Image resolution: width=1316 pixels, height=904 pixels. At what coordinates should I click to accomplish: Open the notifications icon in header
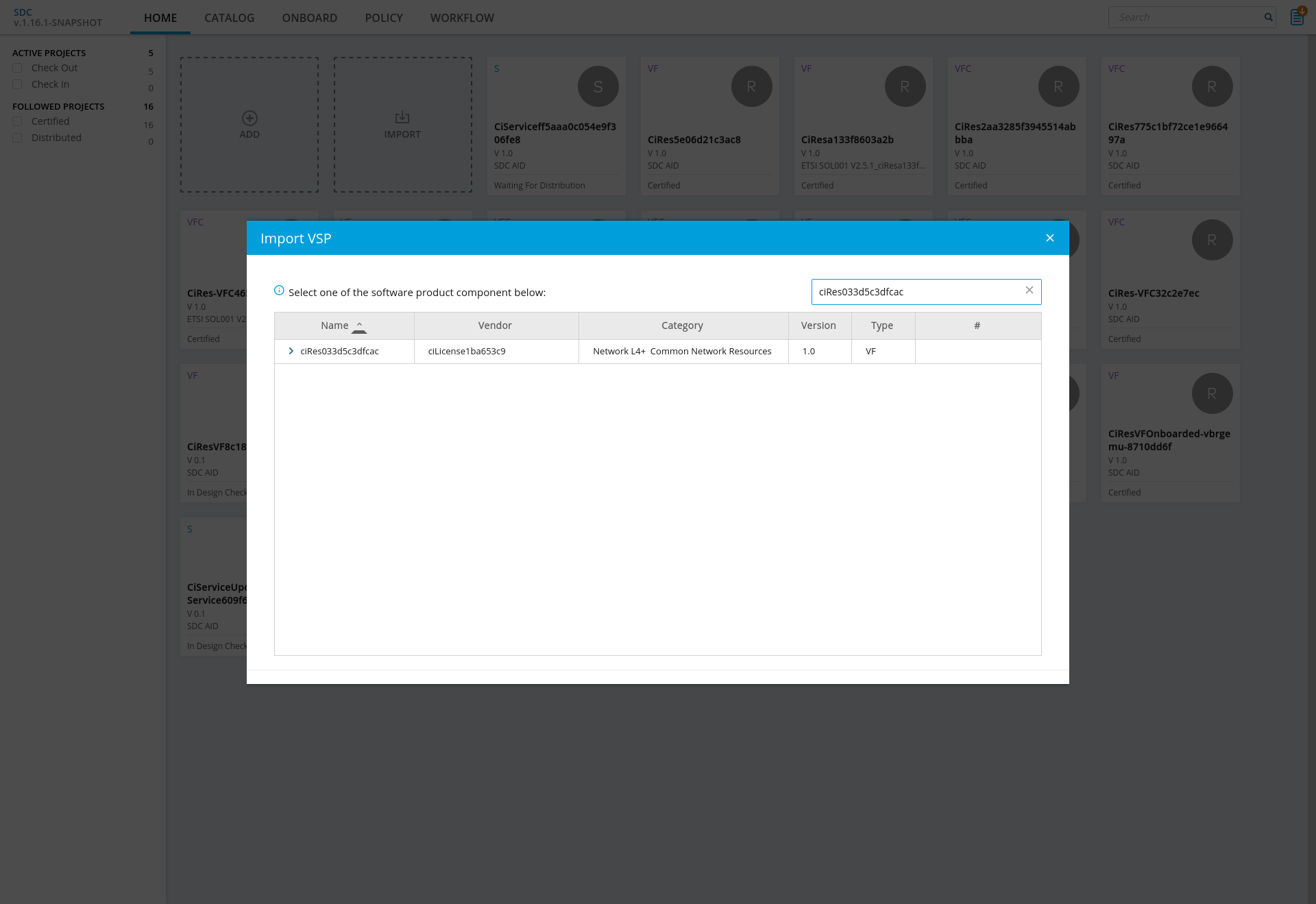coord(1297,16)
